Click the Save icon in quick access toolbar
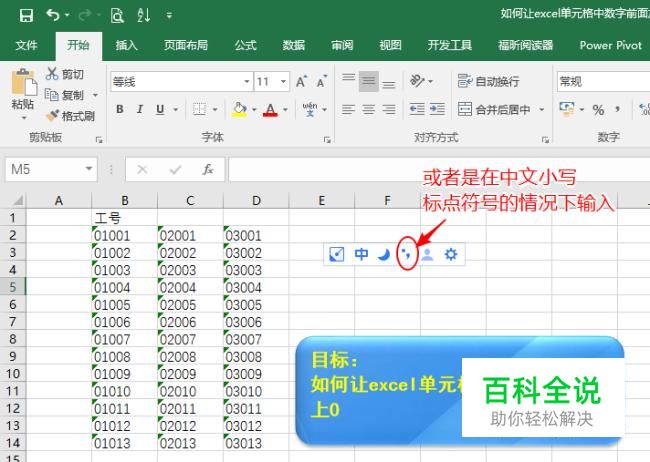This screenshot has width=650, height=462. pyautogui.click(x=27, y=16)
